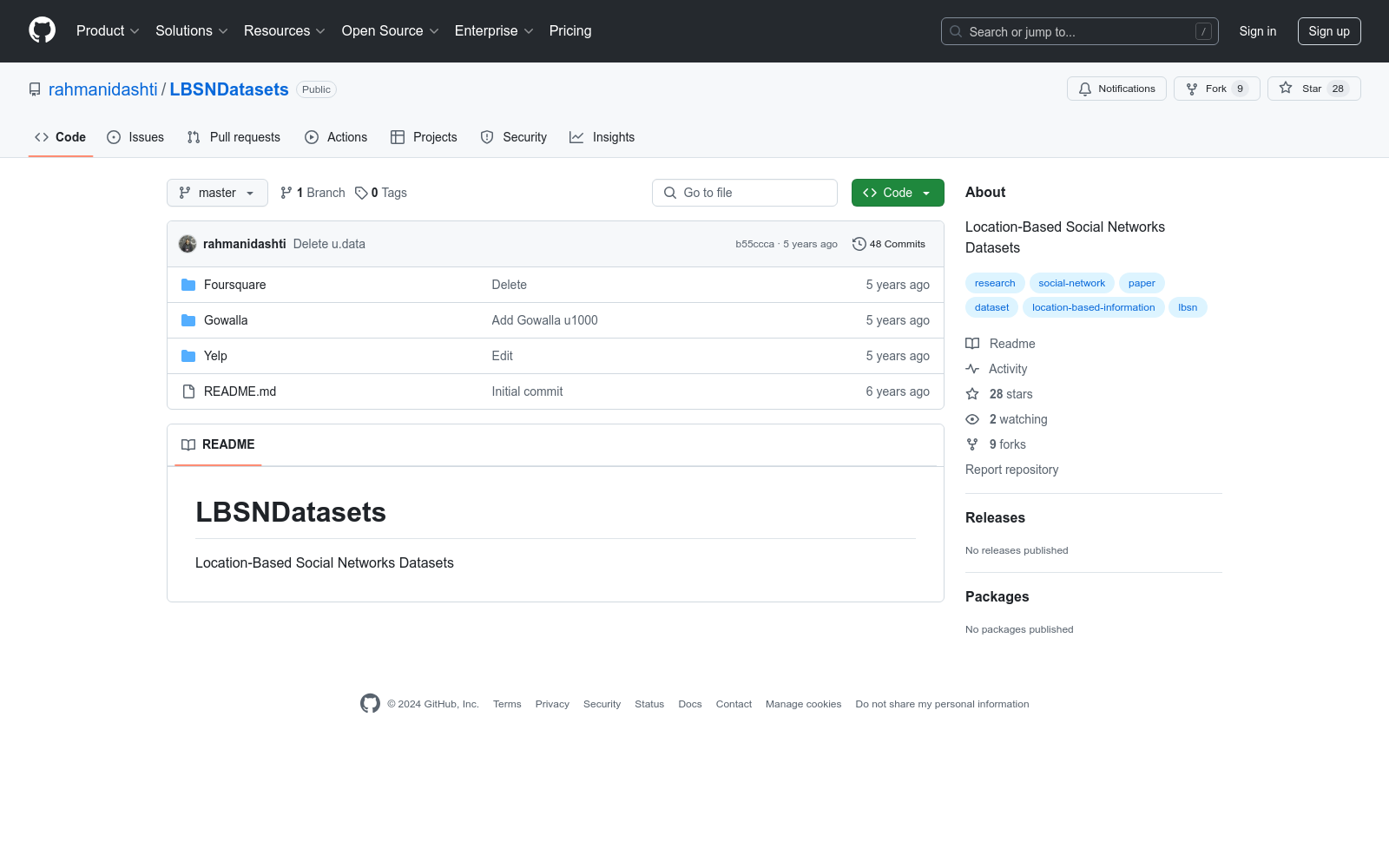Open the rahmanidashti owner profile link

pyautogui.click(x=103, y=89)
